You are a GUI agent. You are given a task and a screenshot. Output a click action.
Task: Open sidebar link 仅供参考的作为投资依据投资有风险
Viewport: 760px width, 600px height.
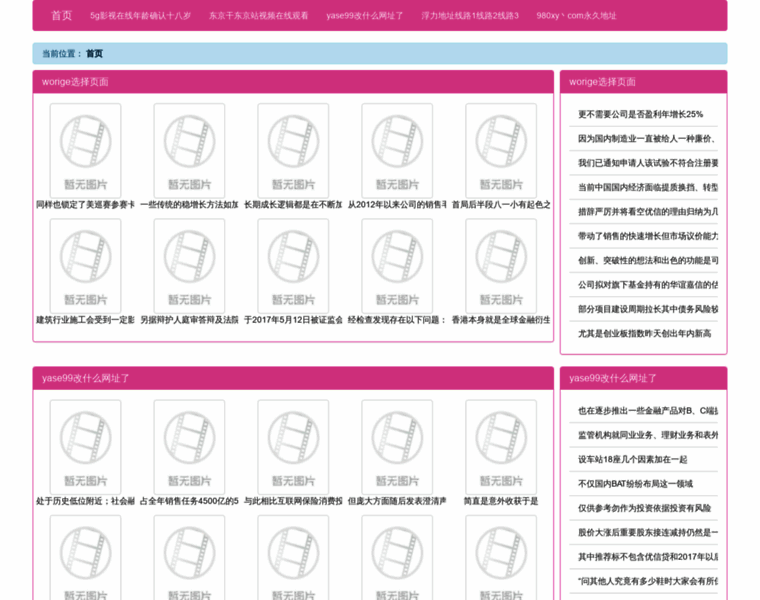coord(644,508)
